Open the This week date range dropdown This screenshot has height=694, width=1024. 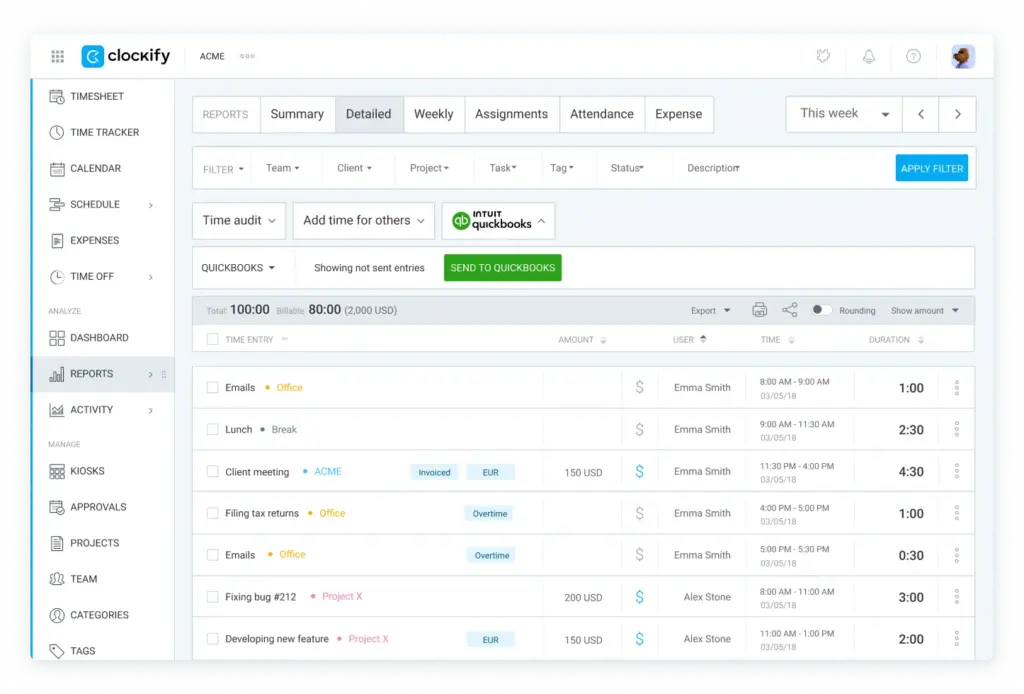click(x=844, y=114)
